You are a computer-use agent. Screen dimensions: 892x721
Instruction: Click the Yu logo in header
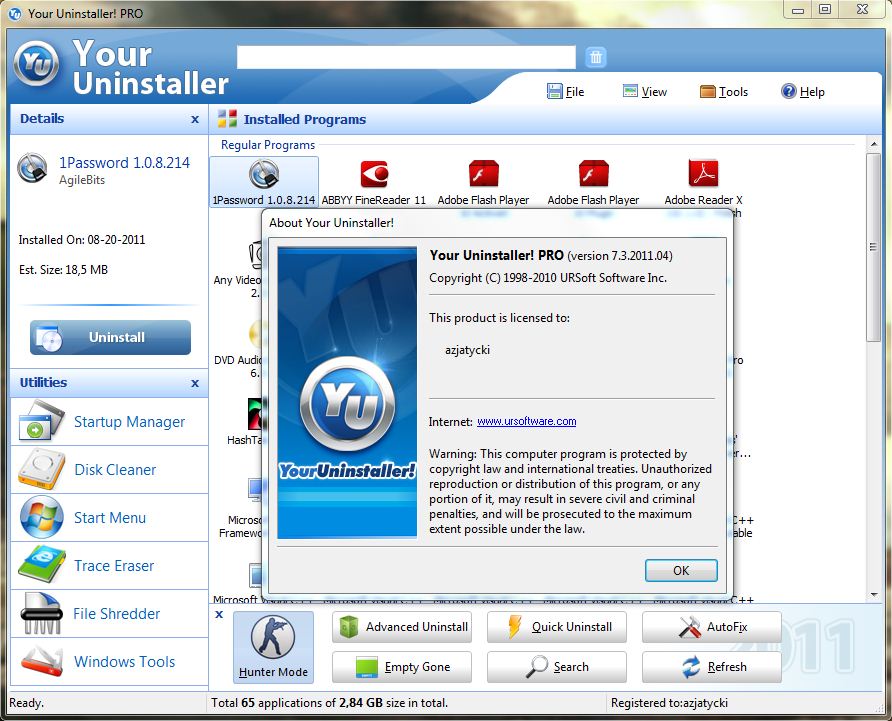[36, 64]
